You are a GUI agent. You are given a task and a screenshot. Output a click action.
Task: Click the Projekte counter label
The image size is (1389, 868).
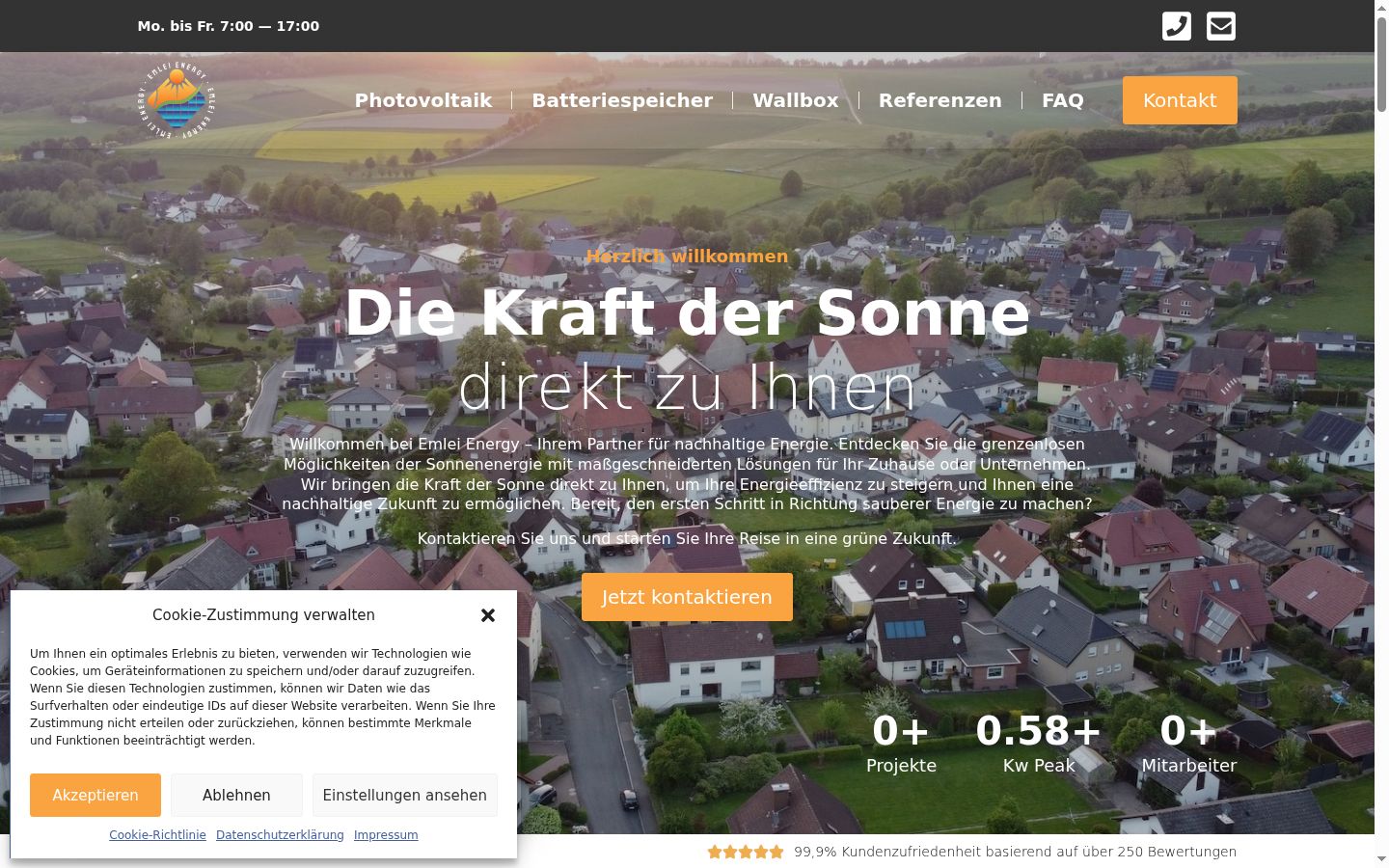901,766
